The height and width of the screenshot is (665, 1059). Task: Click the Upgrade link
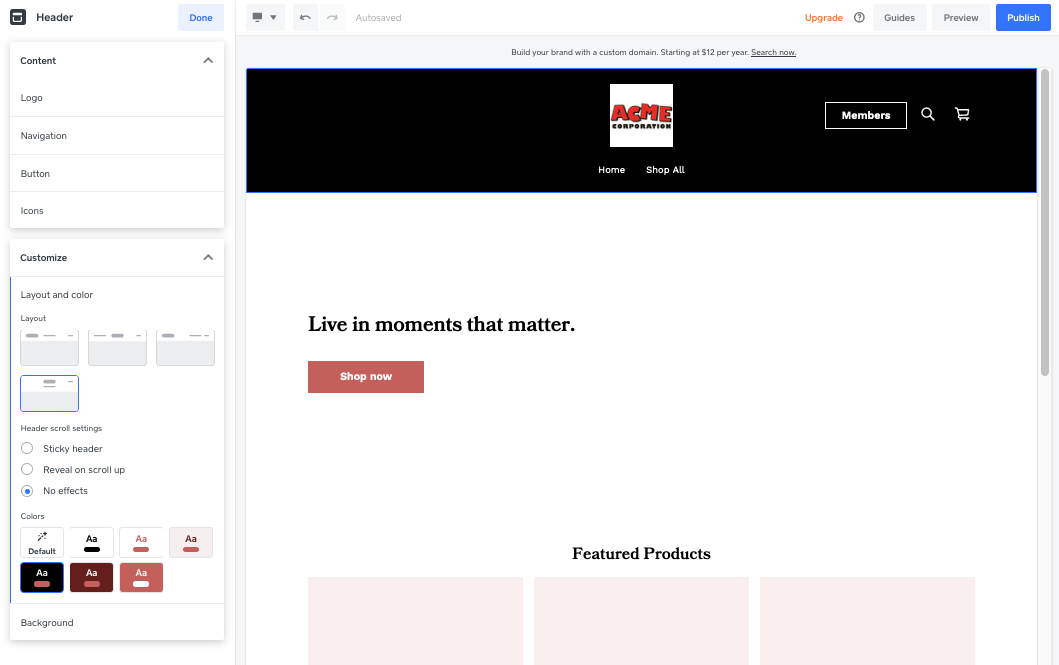[823, 18]
